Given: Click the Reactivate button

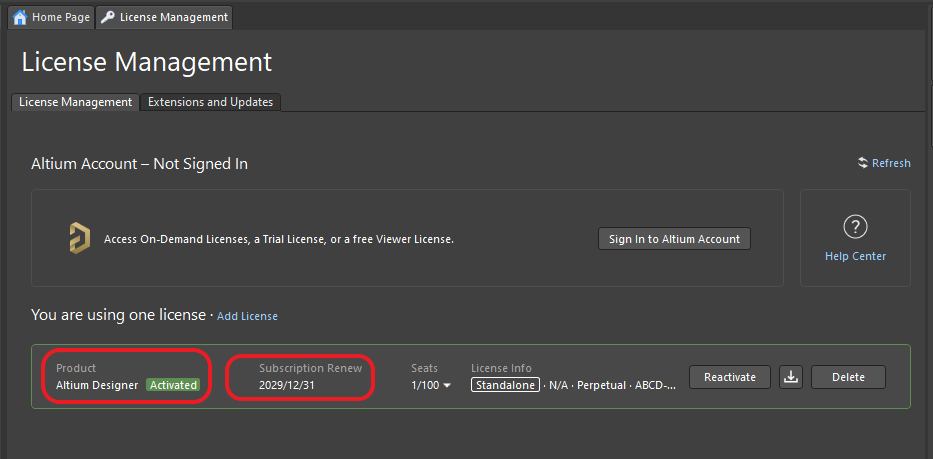Looking at the screenshot, I should 730,377.
